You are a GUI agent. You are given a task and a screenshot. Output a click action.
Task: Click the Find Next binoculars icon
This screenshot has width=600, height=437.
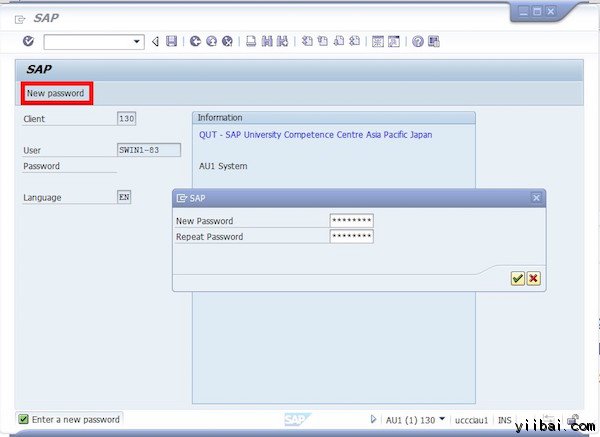282,41
